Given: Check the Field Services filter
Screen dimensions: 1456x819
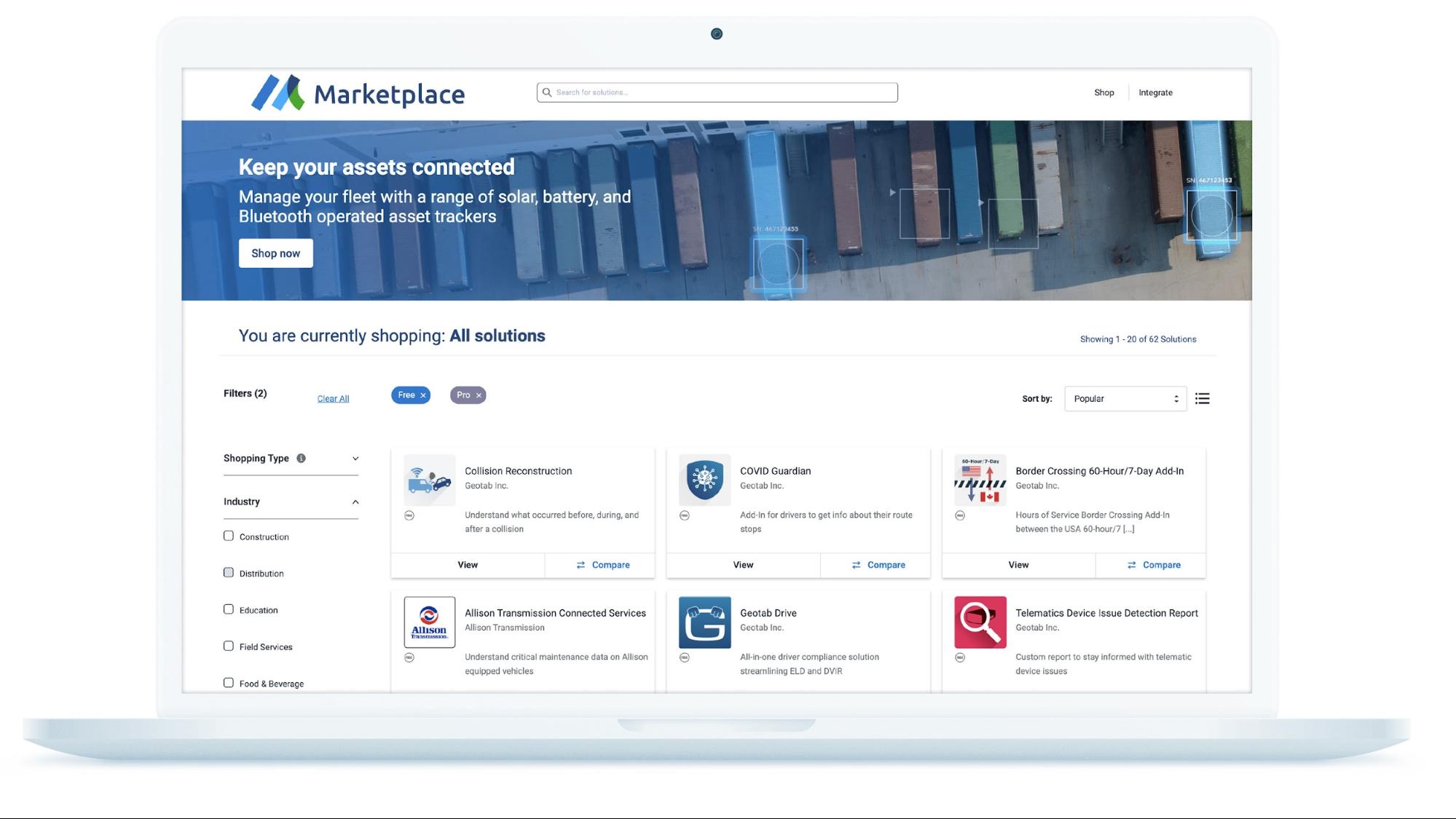Looking at the screenshot, I should [x=228, y=646].
